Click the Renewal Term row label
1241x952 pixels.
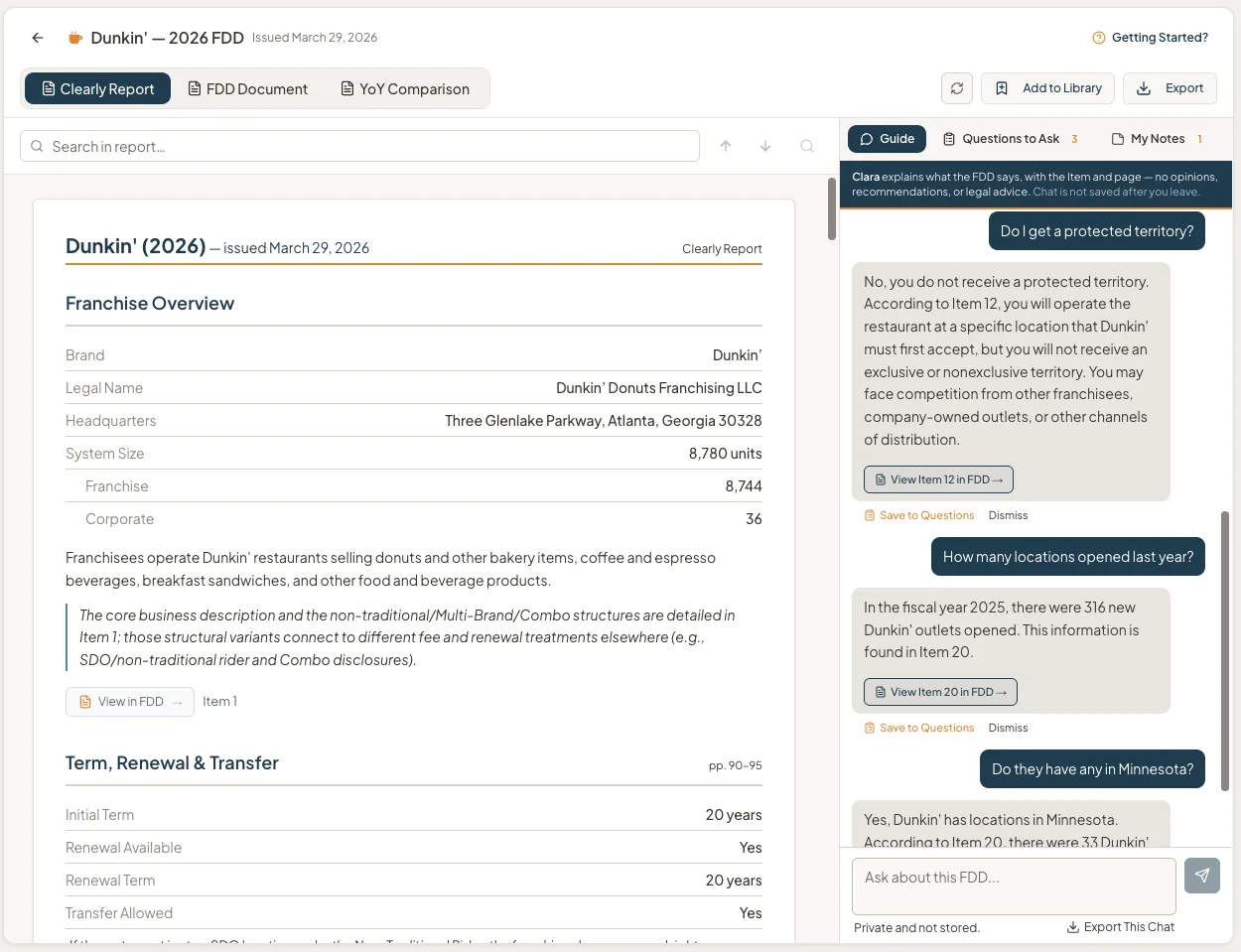click(110, 881)
